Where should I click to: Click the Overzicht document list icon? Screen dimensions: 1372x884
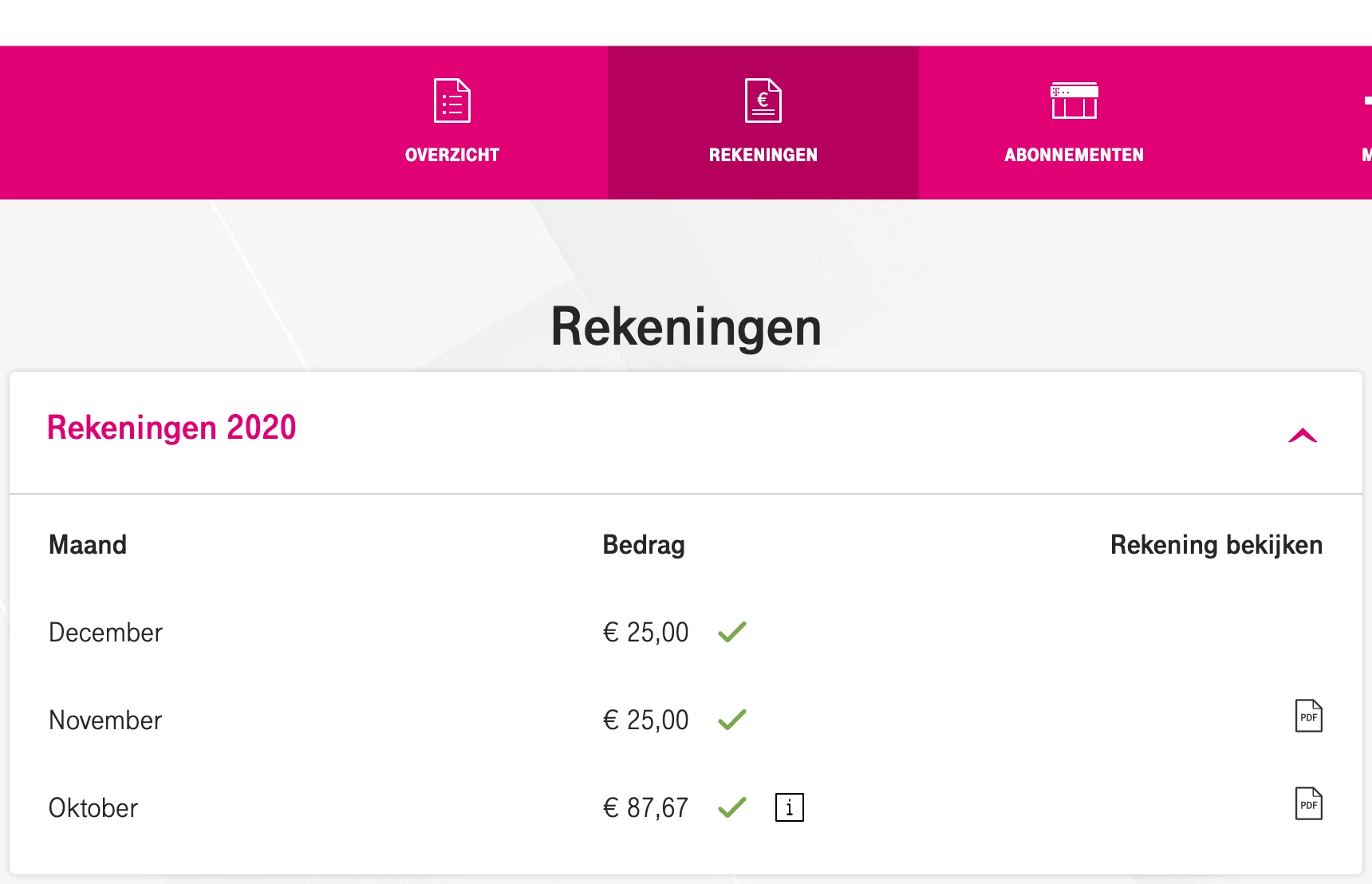point(451,101)
